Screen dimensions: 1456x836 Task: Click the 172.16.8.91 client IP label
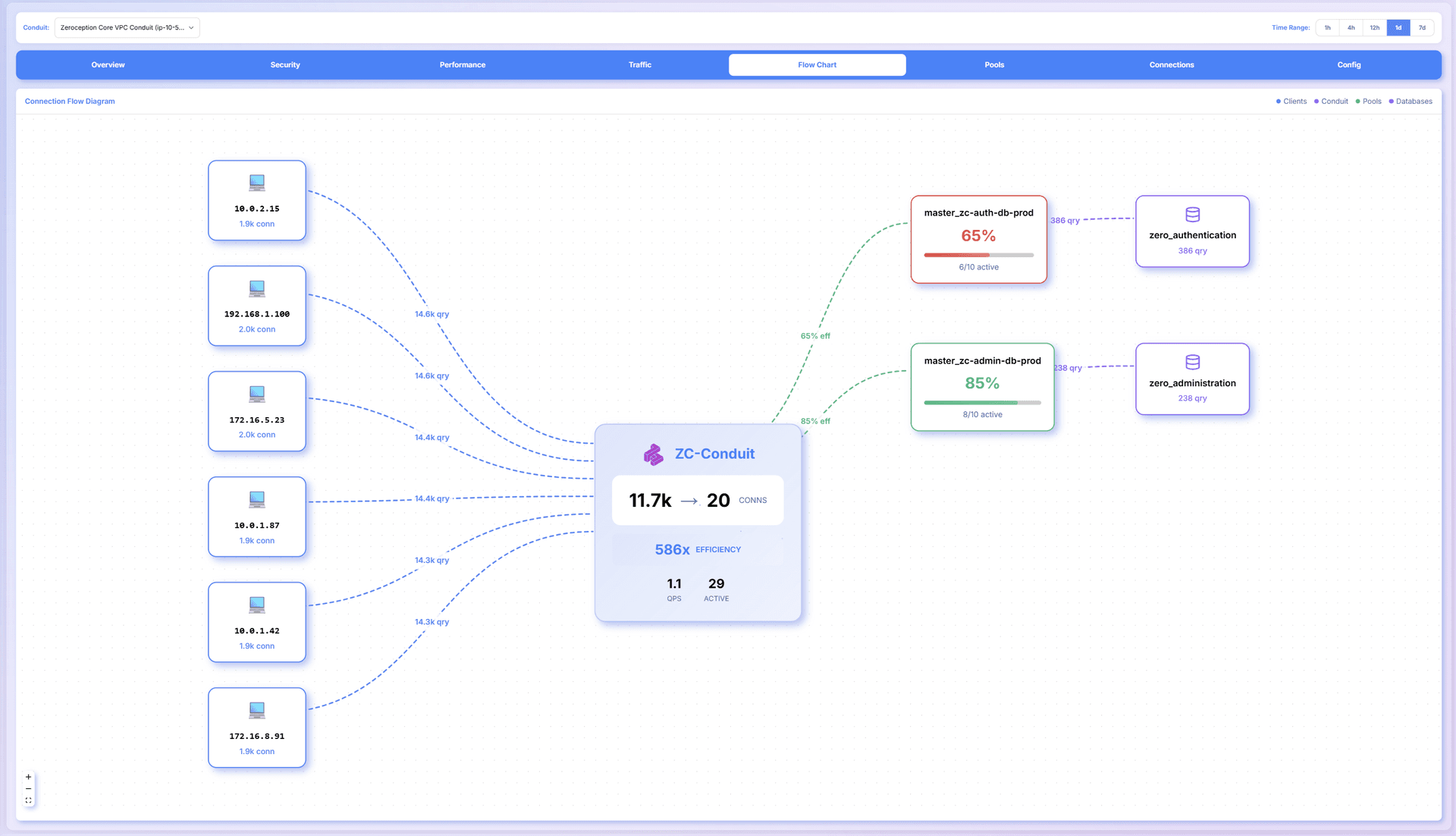(257, 736)
